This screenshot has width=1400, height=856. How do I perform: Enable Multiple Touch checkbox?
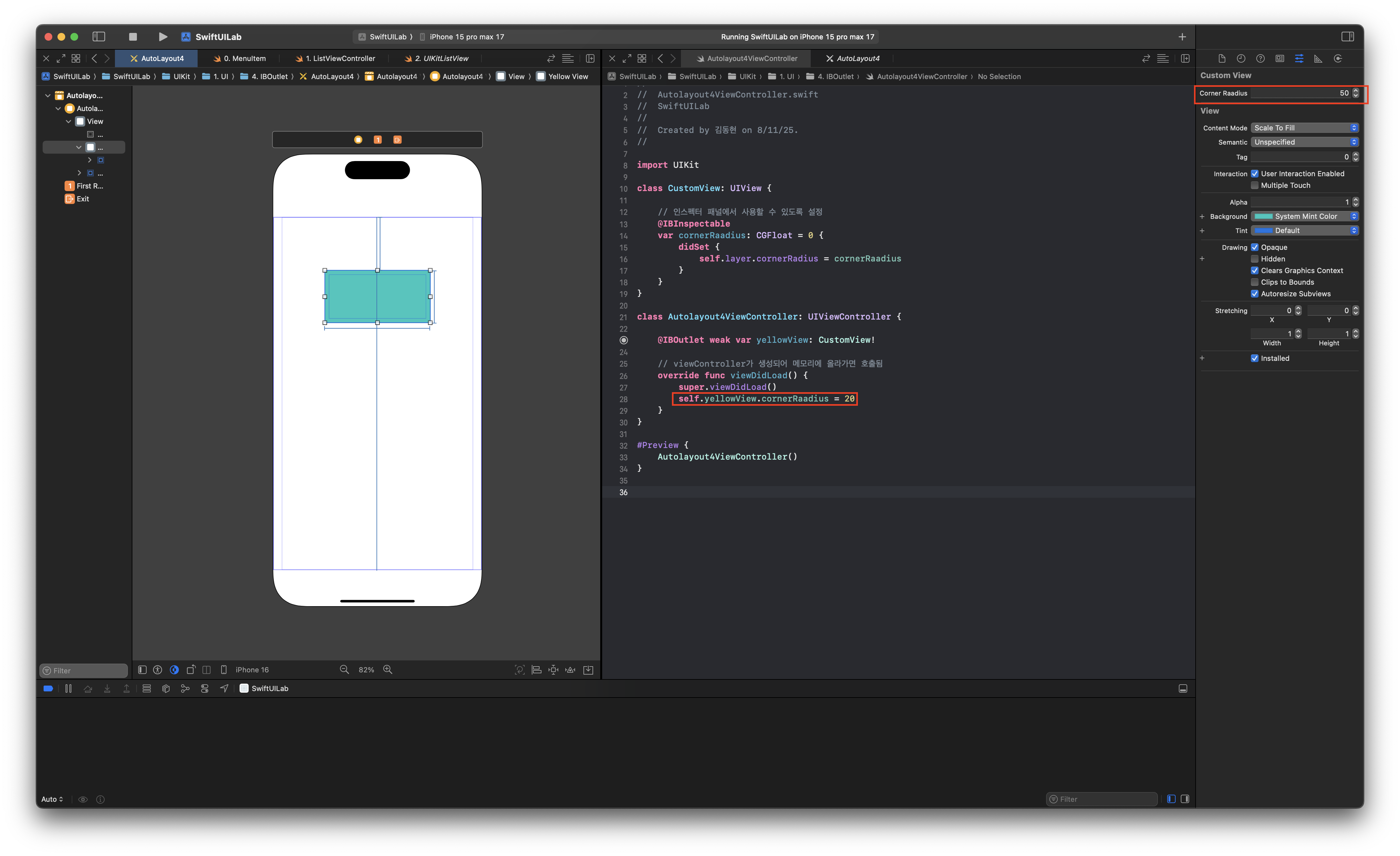tap(1255, 185)
